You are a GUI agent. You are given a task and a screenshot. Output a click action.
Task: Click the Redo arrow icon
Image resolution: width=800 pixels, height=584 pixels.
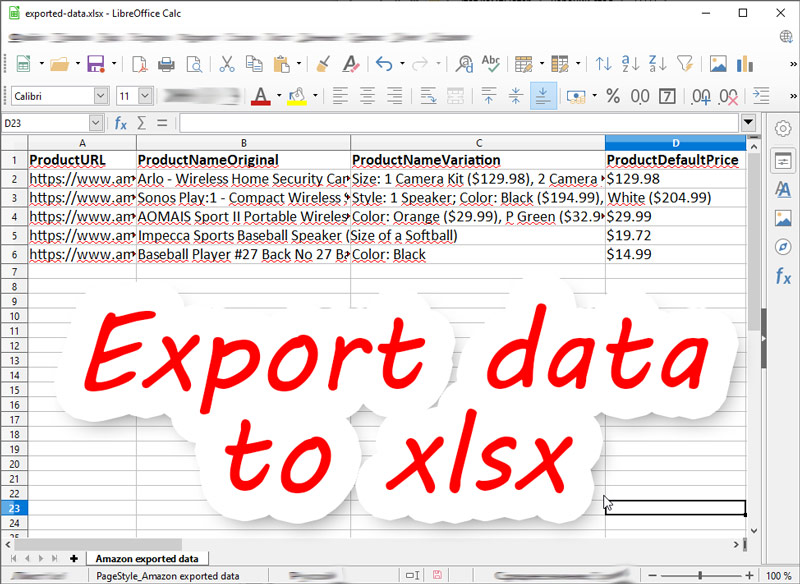pos(420,64)
